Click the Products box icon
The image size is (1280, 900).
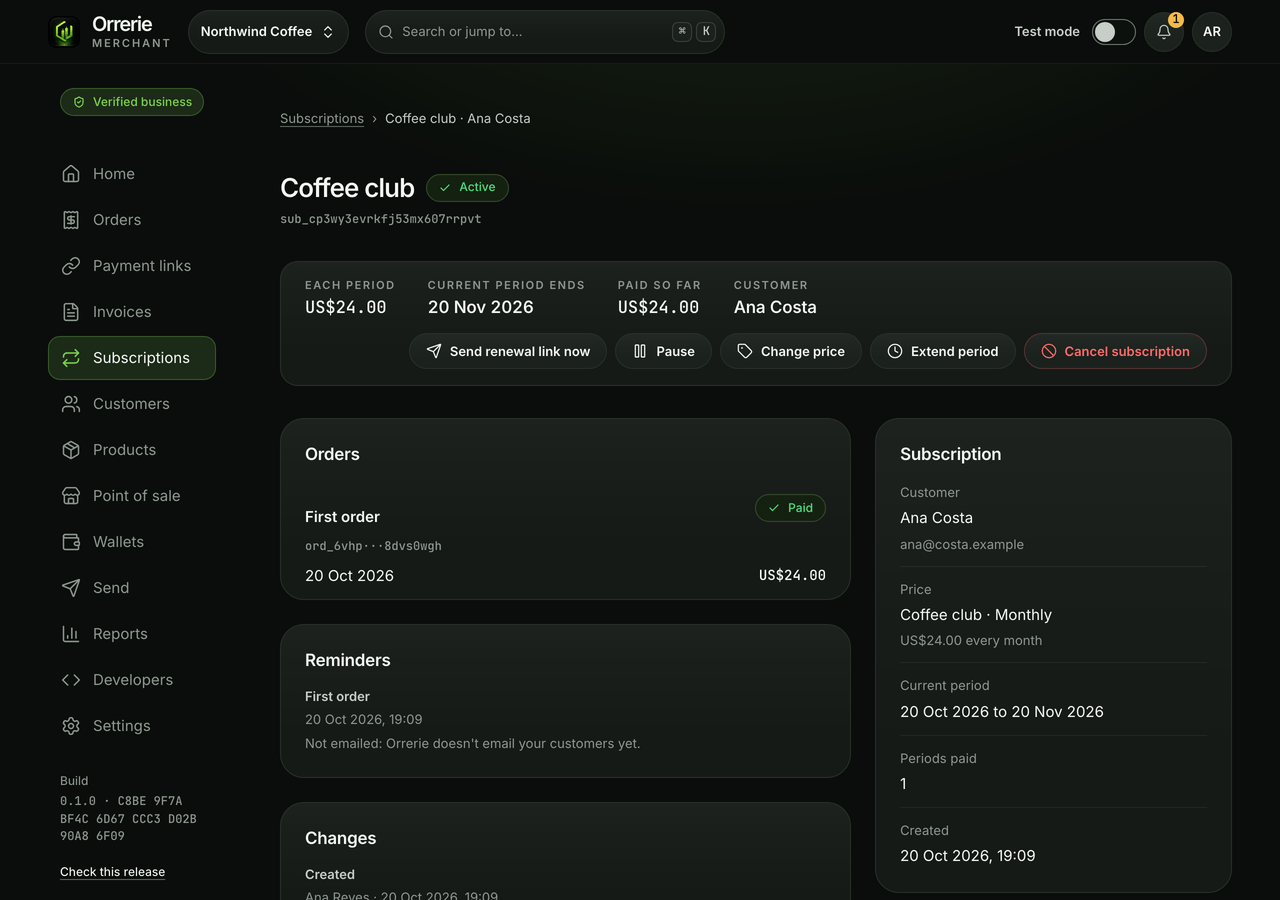[x=71, y=450]
